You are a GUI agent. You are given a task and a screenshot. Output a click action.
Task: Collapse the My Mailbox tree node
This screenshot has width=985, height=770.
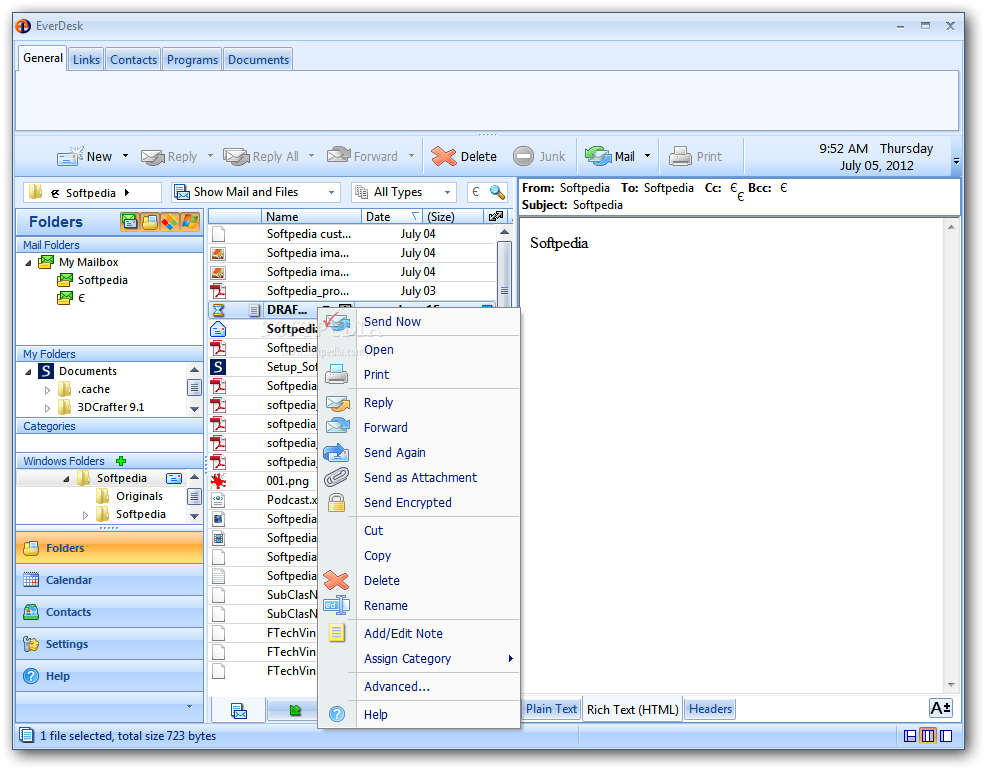28,263
